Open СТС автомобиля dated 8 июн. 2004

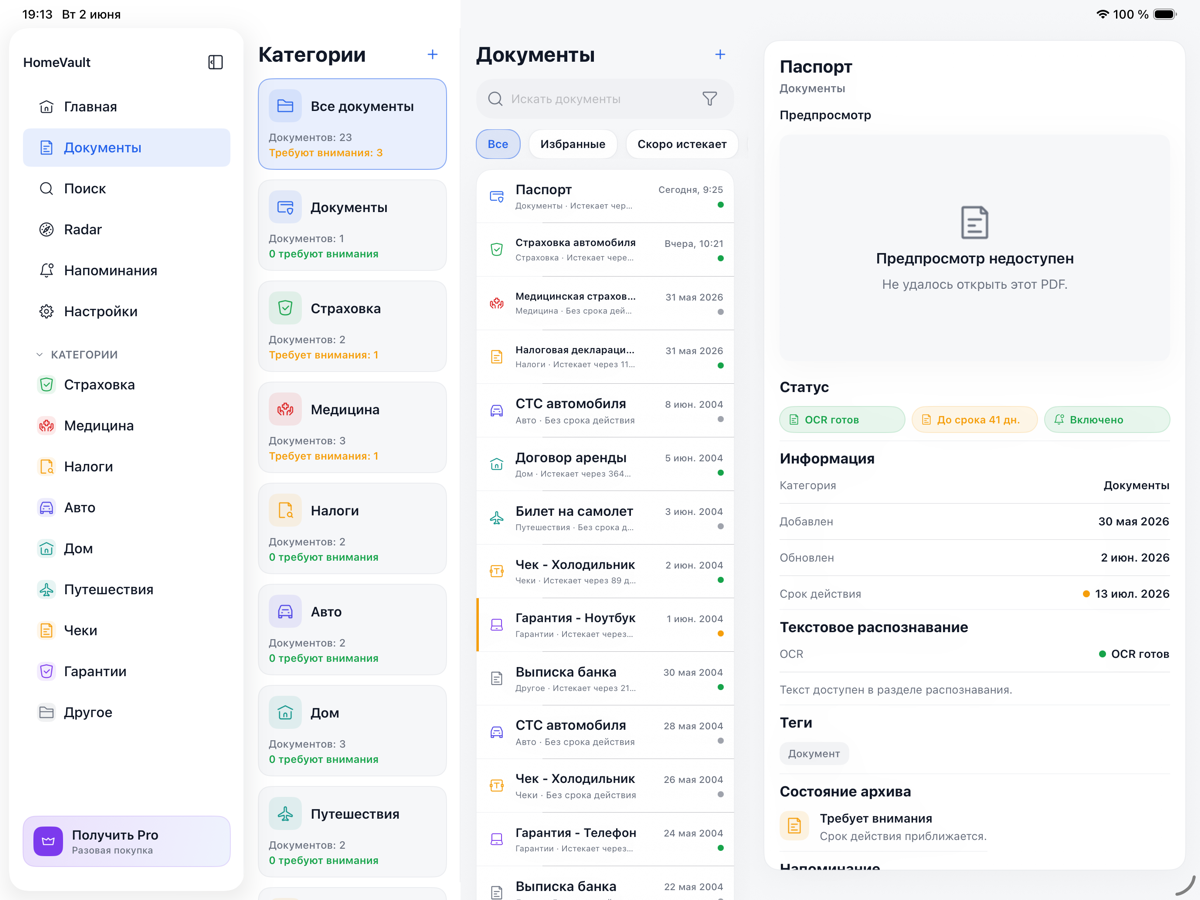click(x=605, y=410)
